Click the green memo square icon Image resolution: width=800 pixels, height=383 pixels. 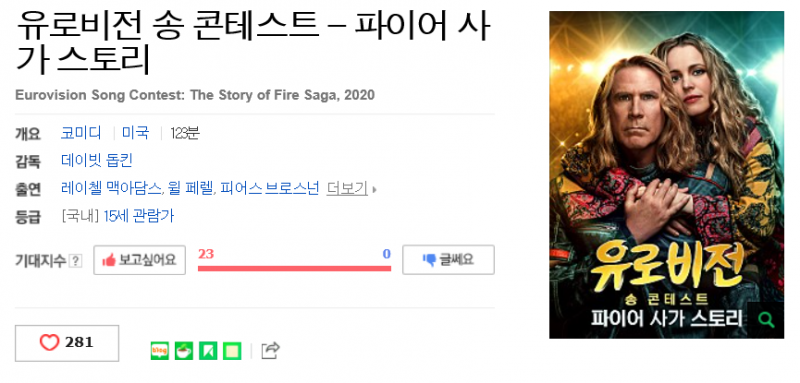232,350
